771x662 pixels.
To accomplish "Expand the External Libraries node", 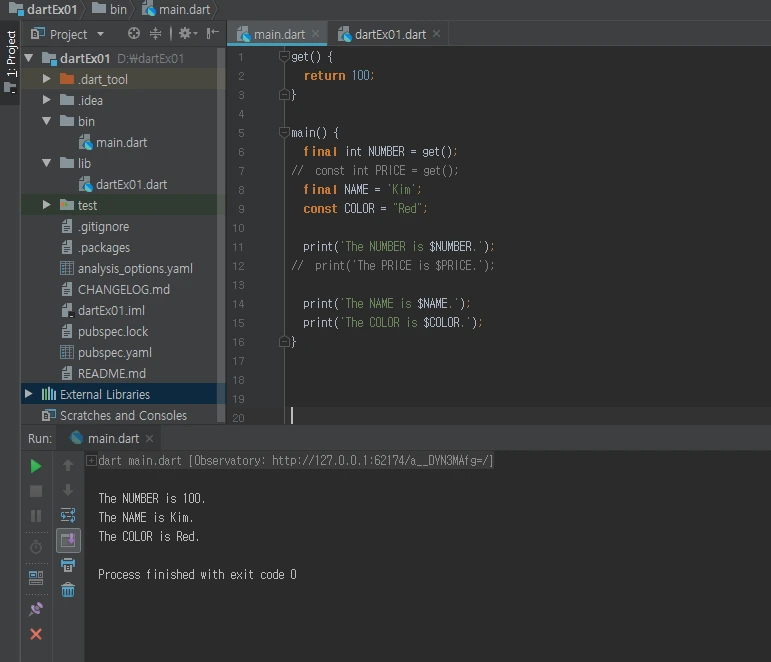I will click(x=28, y=394).
